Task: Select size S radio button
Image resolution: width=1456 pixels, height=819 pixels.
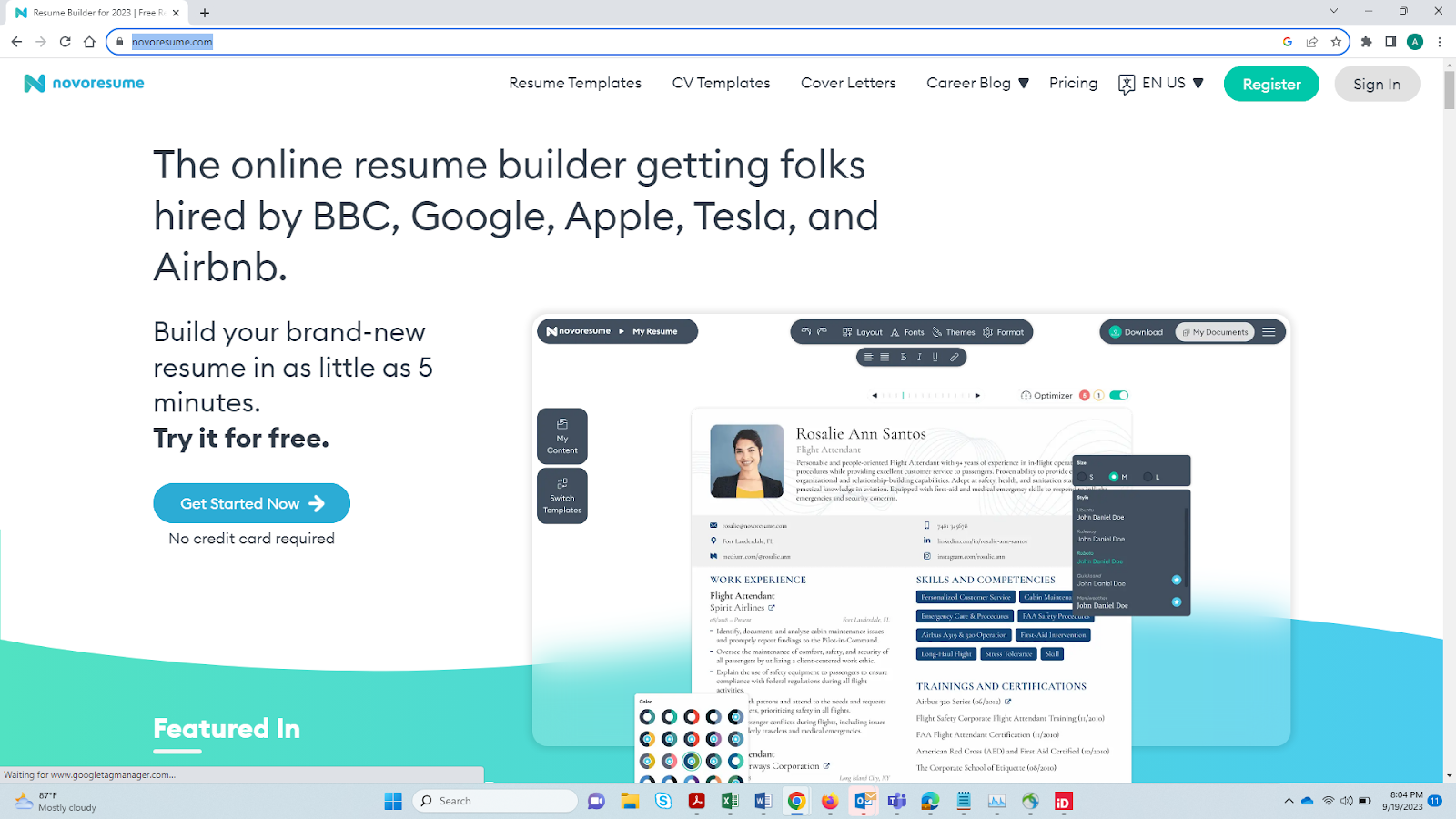Action: [1082, 477]
